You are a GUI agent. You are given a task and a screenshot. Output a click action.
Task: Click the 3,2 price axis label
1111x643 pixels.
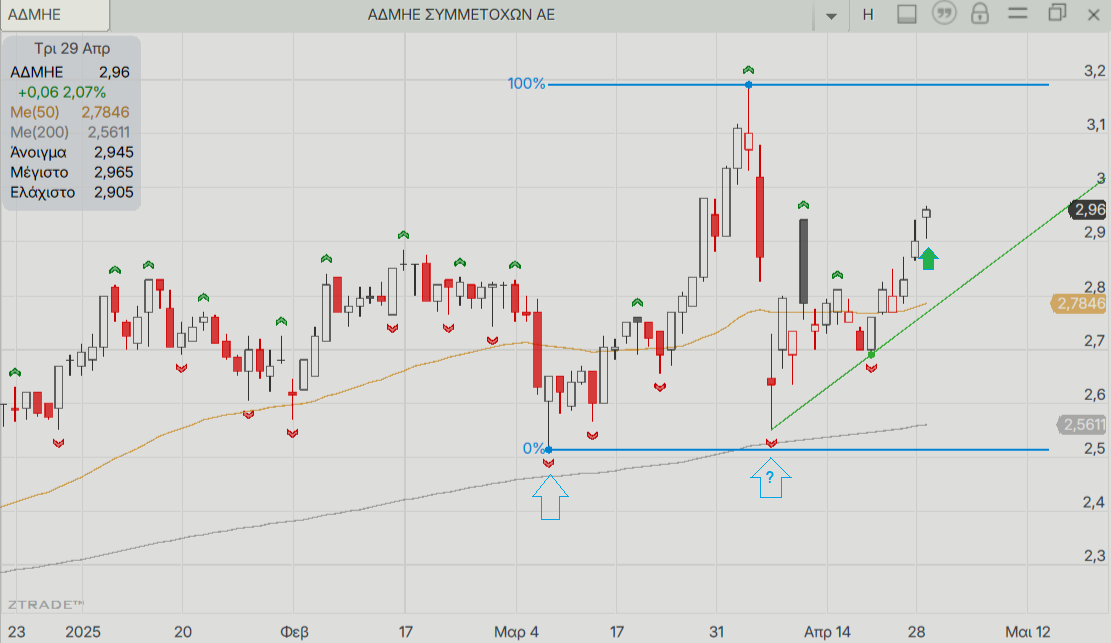click(x=1095, y=71)
